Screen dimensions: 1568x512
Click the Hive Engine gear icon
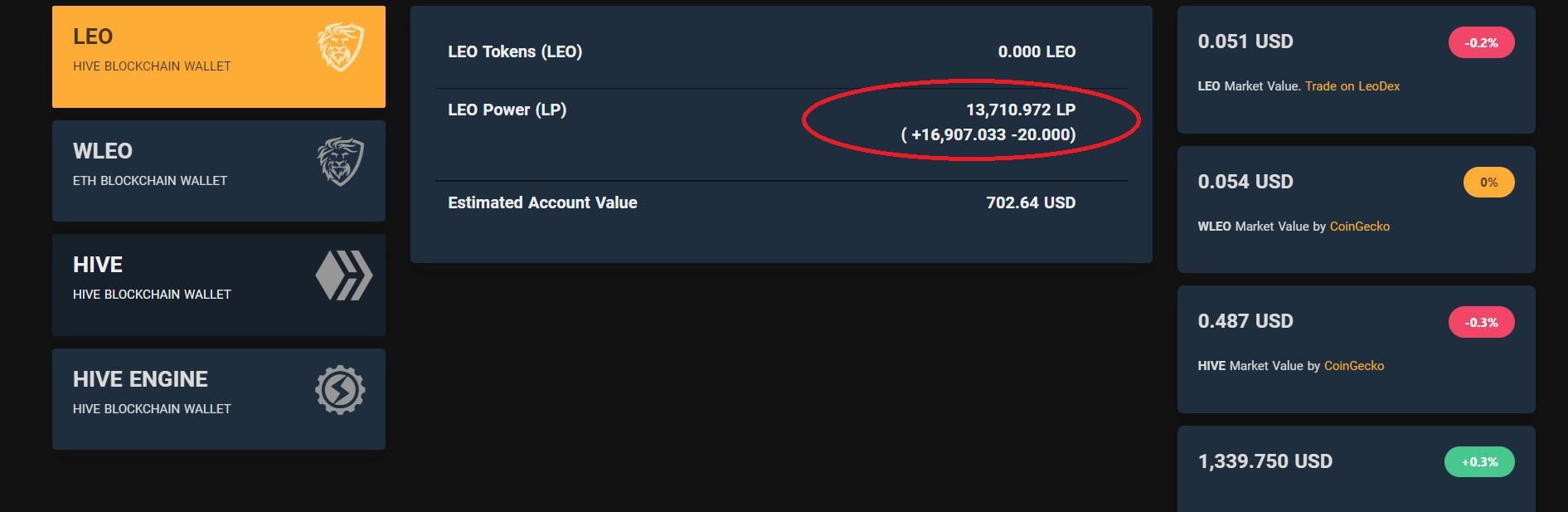tap(340, 390)
